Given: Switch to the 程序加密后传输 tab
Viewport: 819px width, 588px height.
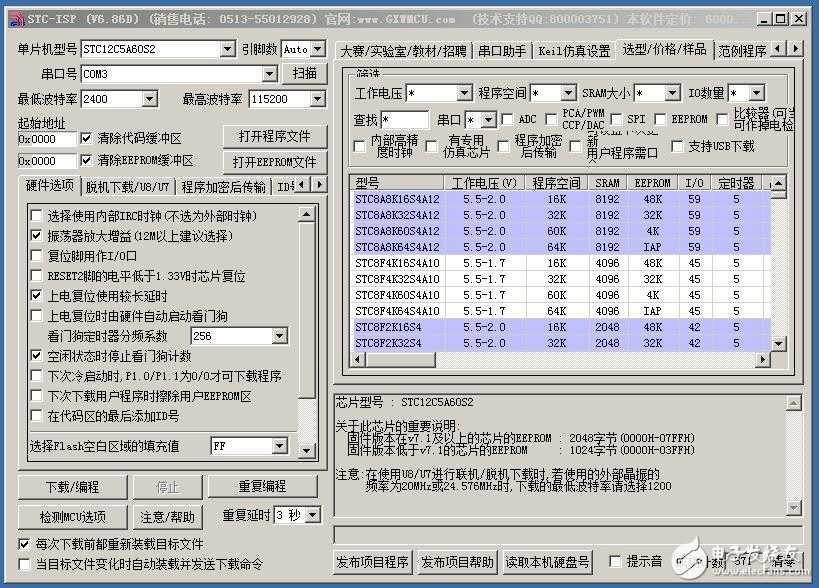Looking at the screenshot, I should pyautogui.click(x=224, y=187).
